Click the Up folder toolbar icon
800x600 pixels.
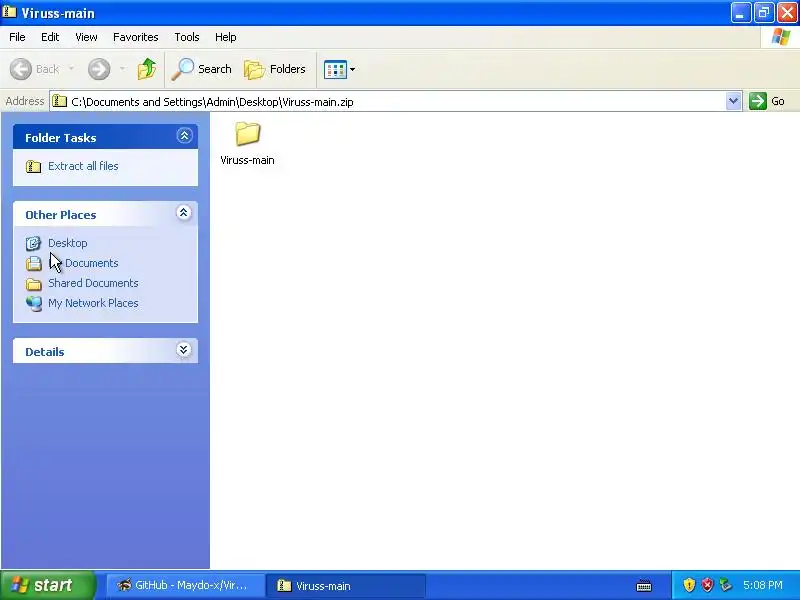point(147,69)
